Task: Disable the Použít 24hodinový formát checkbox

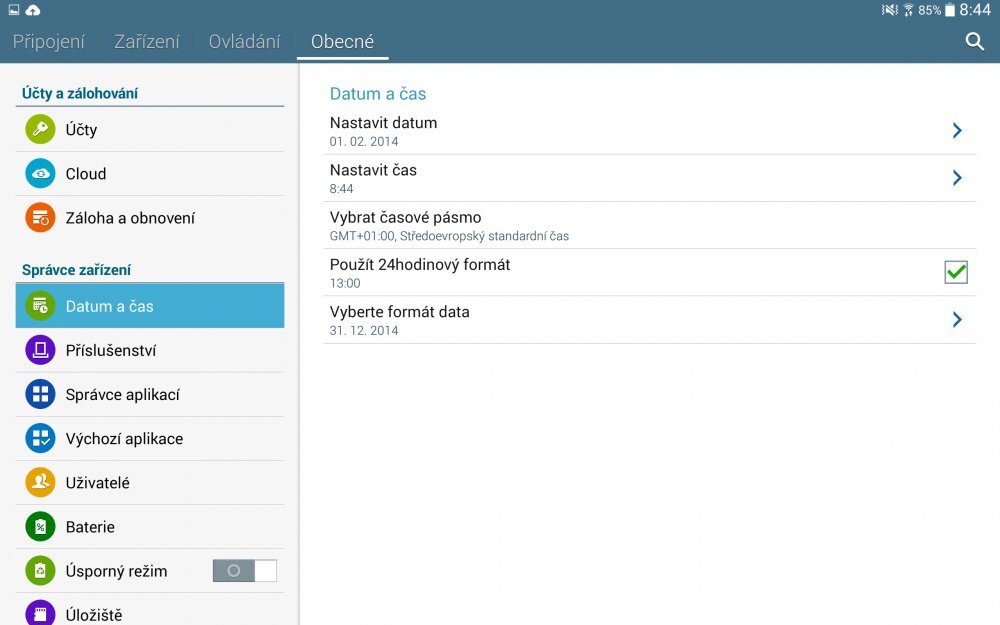Action: pos(955,272)
